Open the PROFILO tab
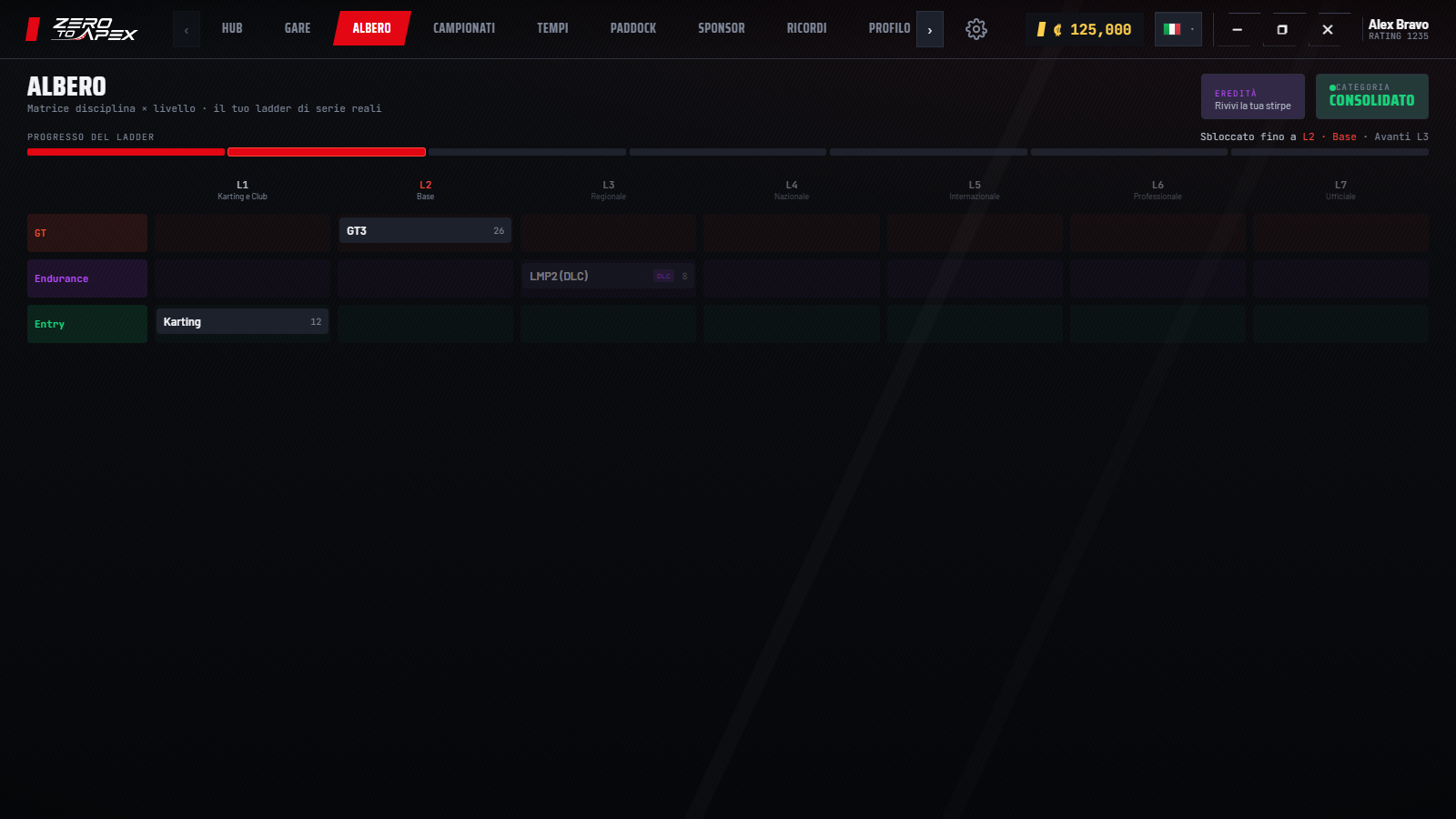The width and height of the screenshot is (1456, 819). [x=889, y=28]
